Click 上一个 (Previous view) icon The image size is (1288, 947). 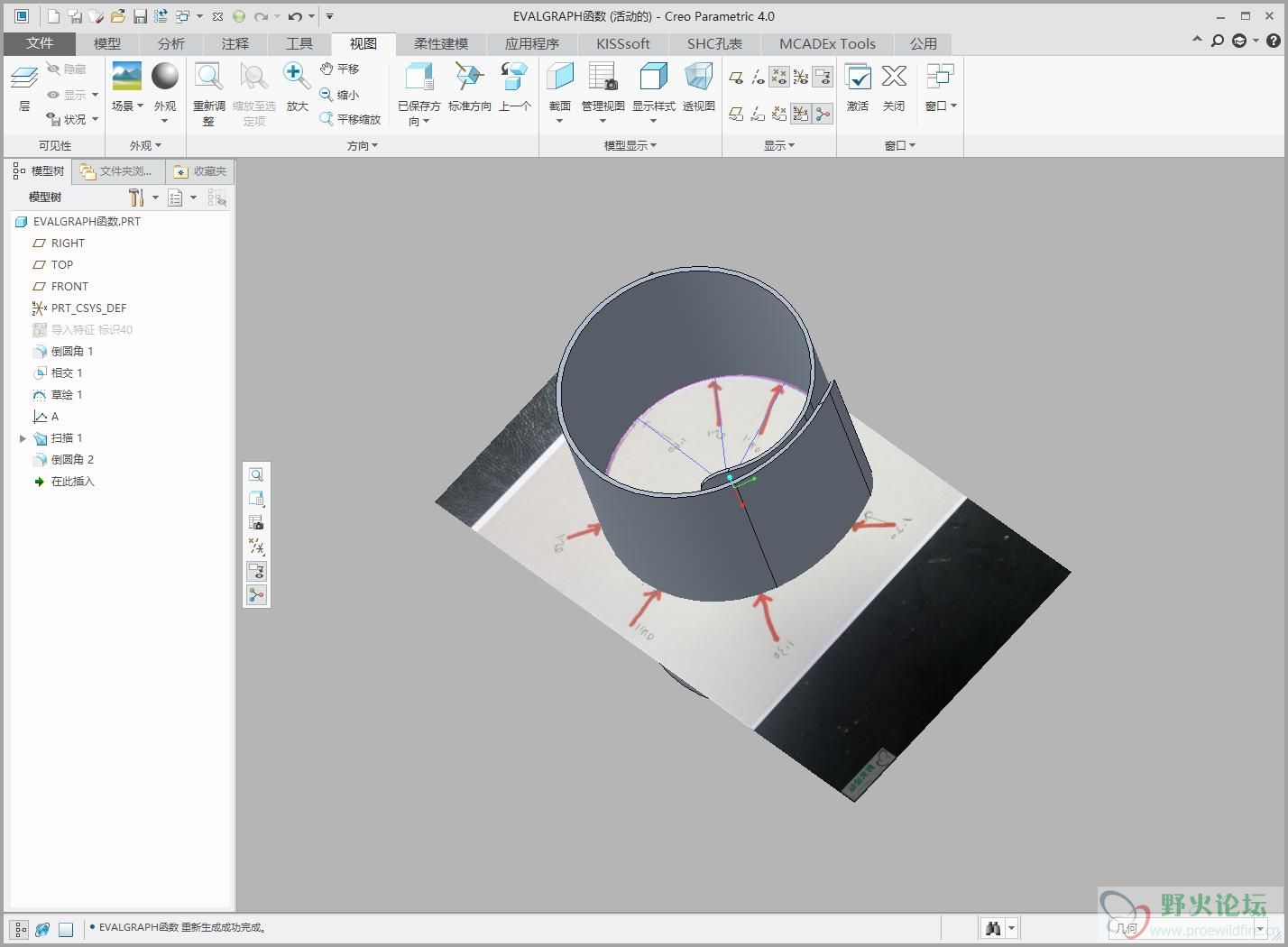tap(514, 77)
